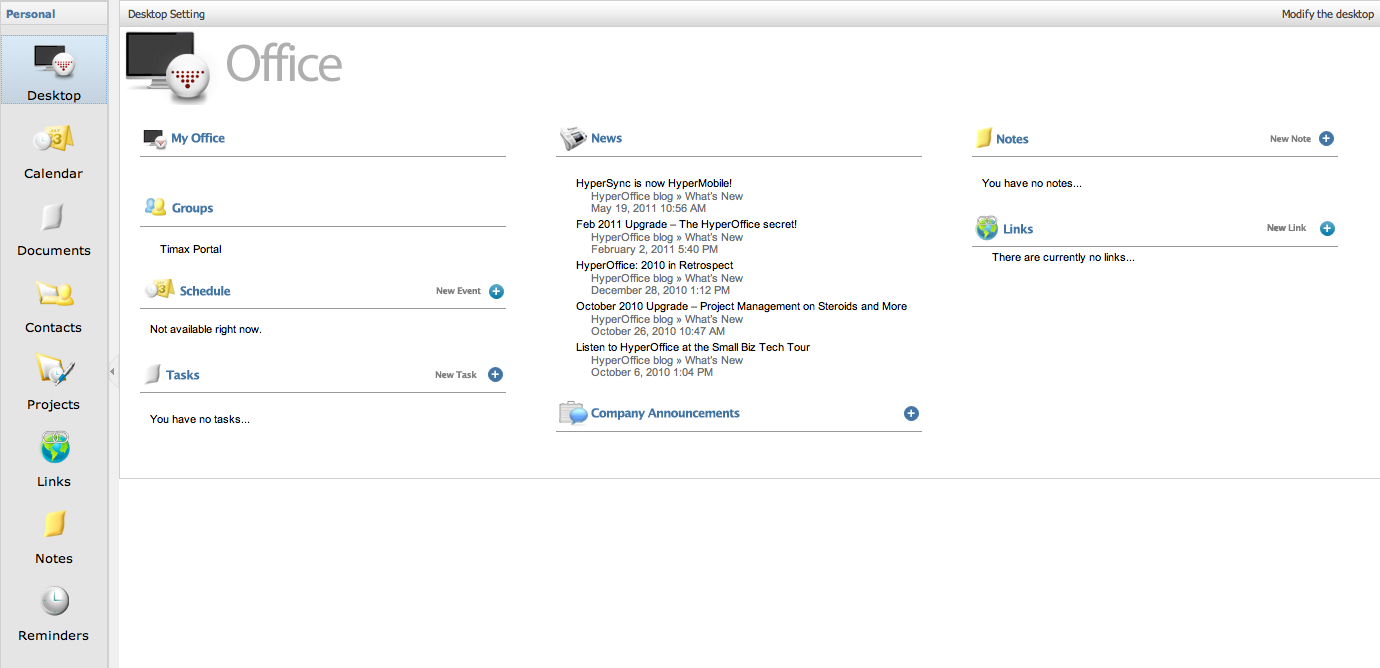Open the Links panel heading link
Image resolution: width=1380 pixels, height=668 pixels.
[x=1018, y=229]
